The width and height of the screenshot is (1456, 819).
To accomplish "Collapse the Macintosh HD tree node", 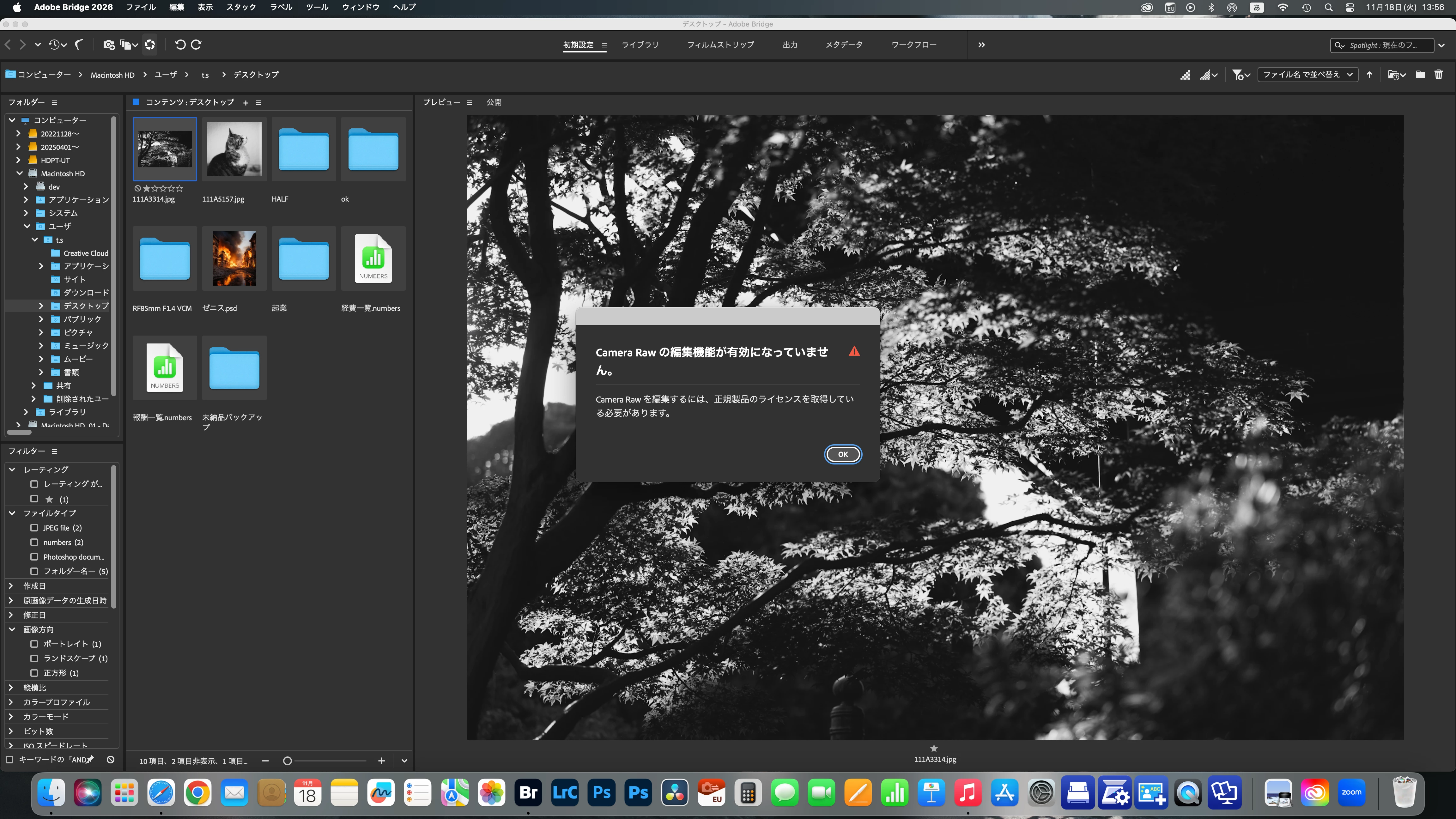I will (x=19, y=173).
